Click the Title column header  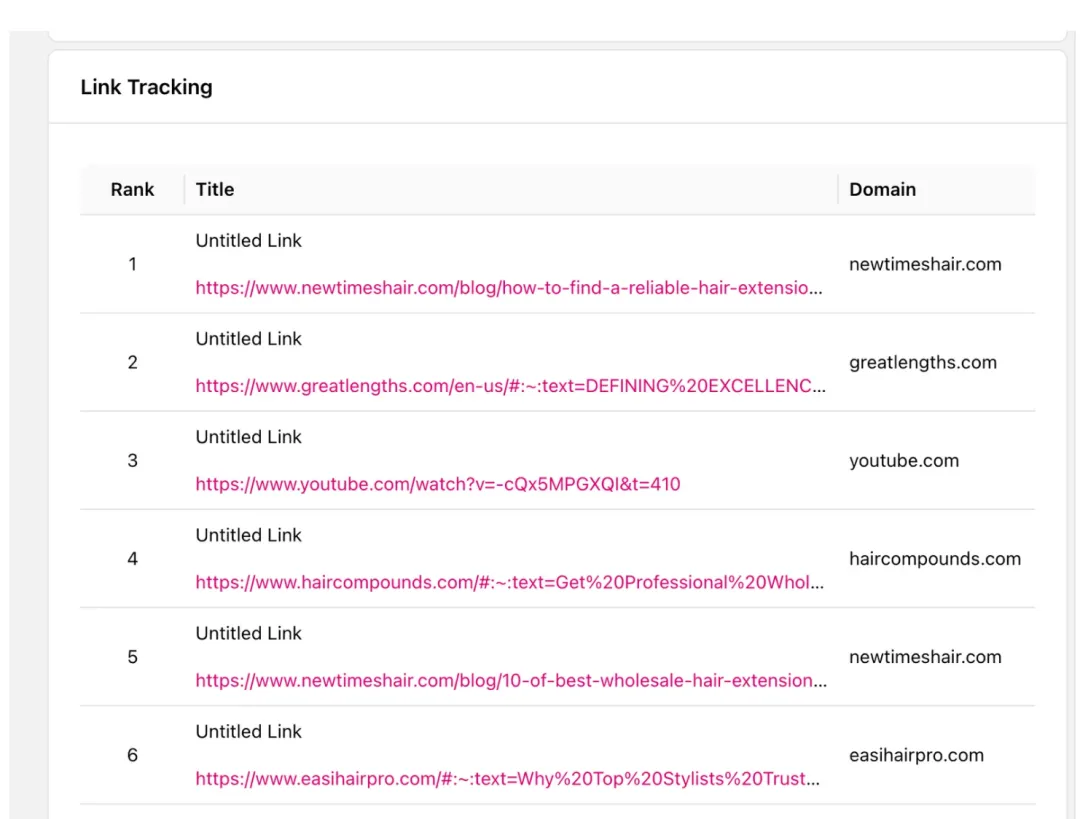(x=215, y=189)
